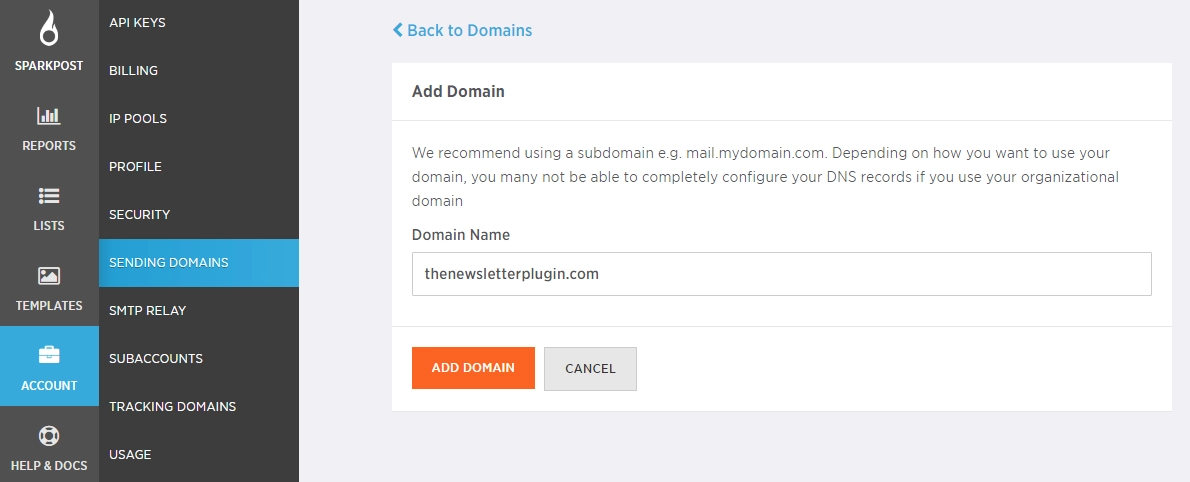
Task: Click the Cancel button
Action: click(x=590, y=368)
